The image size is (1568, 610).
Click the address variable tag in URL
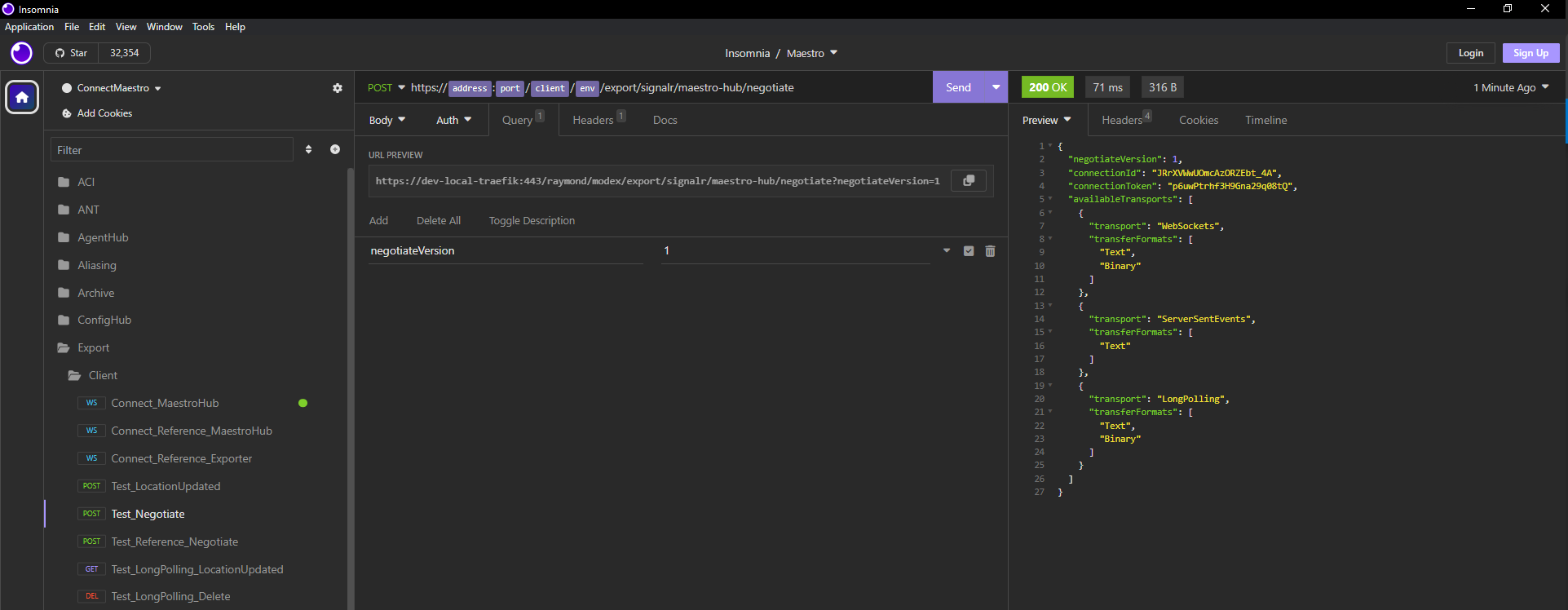coord(470,88)
